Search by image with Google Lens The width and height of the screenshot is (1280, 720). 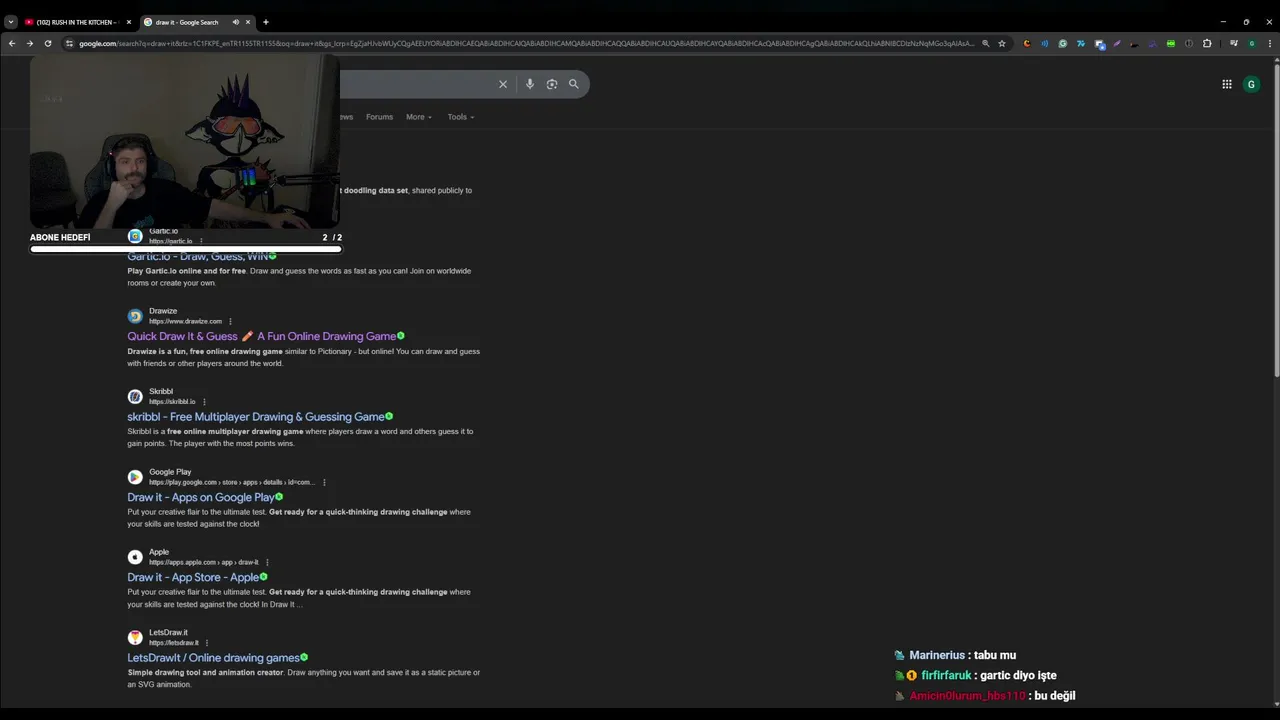click(x=552, y=84)
